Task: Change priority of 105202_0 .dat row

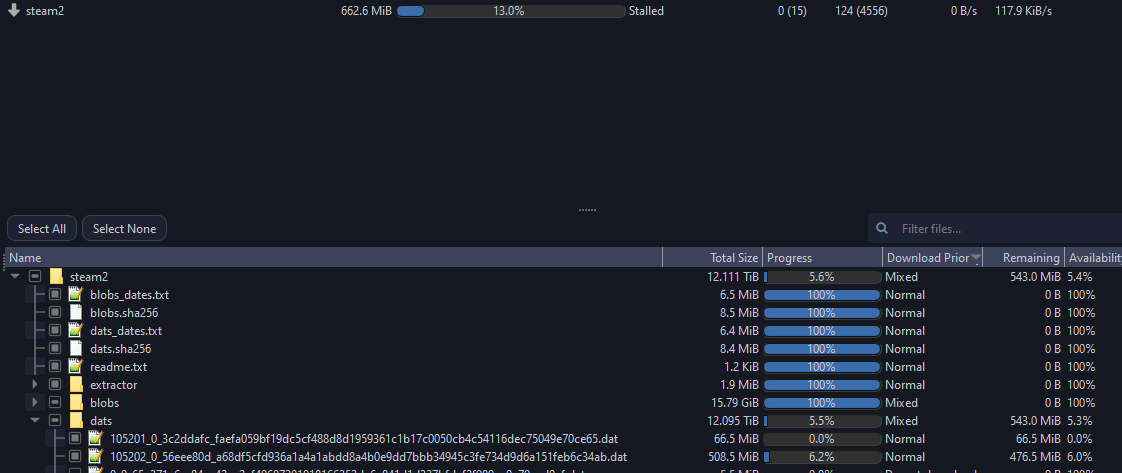Action: point(904,457)
